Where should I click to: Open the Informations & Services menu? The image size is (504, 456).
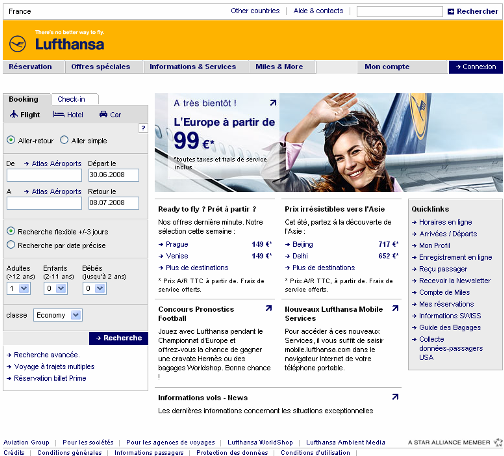coord(193,67)
